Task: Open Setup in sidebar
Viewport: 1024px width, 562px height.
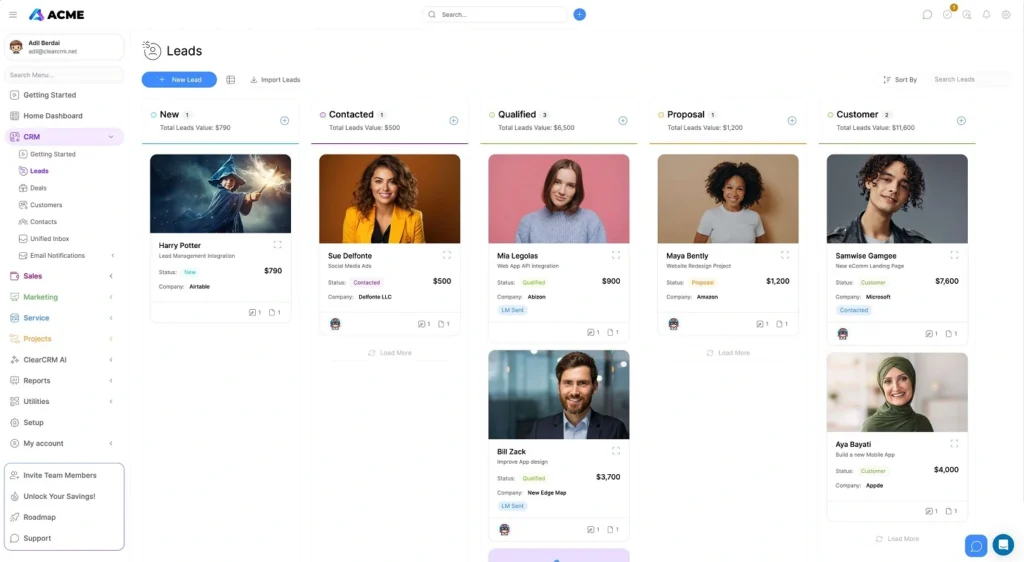Action: point(33,422)
